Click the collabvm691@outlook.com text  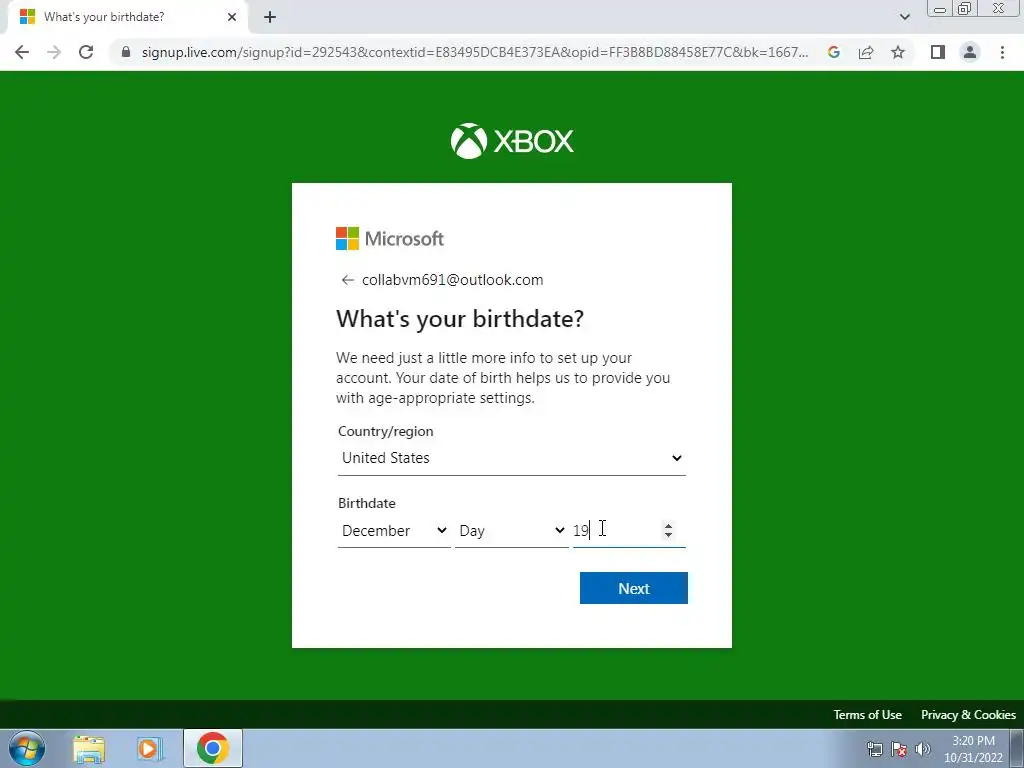click(453, 280)
